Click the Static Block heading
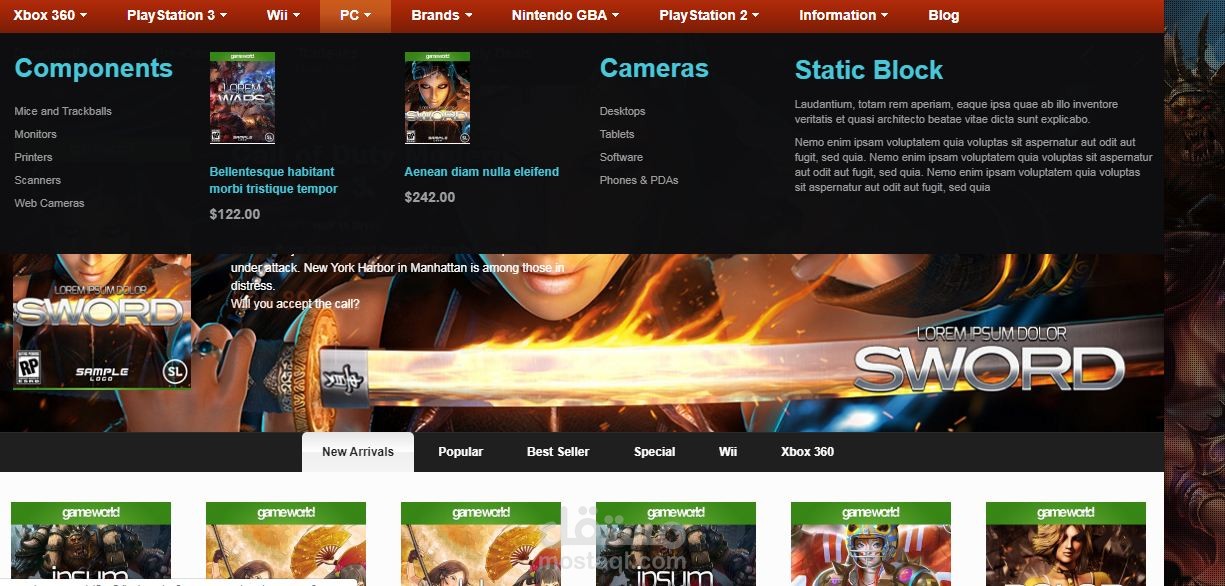The image size is (1225, 586). [868, 70]
